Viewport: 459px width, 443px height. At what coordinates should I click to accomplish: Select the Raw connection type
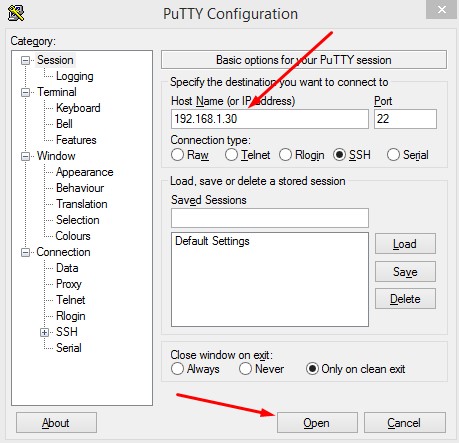(x=177, y=155)
